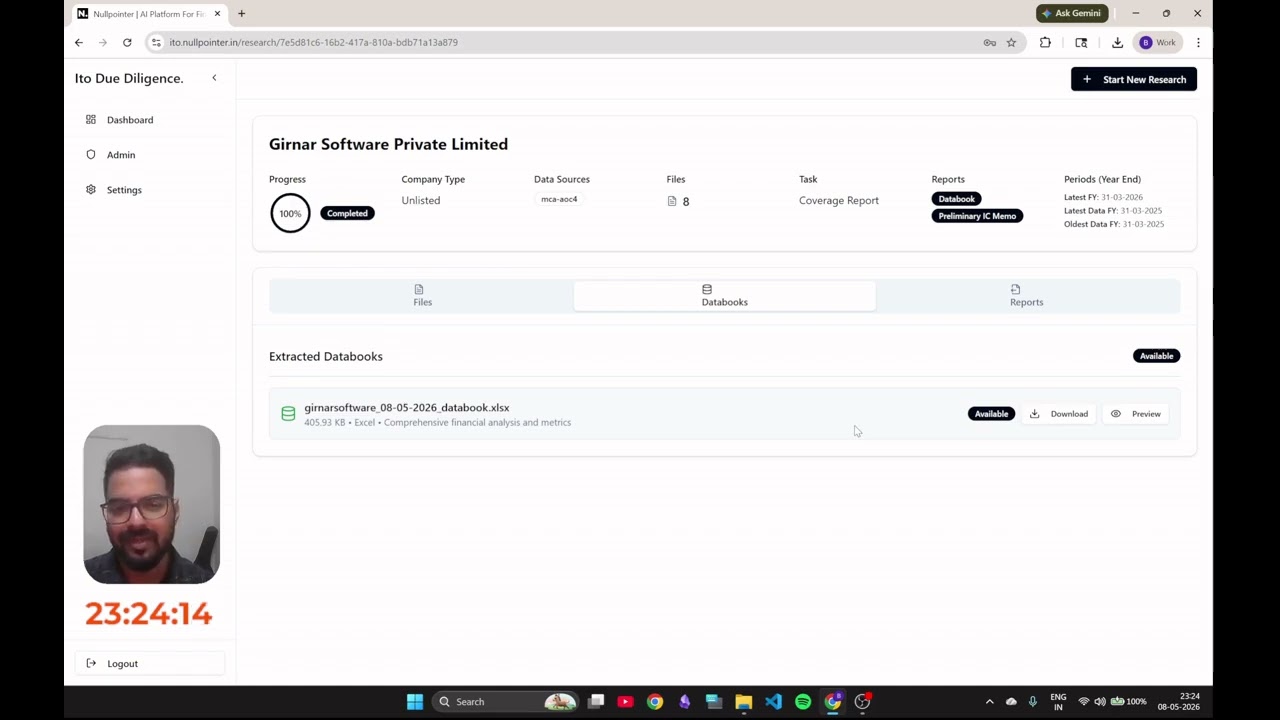
Task: Open Obsidian from the taskbar
Action: (x=684, y=702)
